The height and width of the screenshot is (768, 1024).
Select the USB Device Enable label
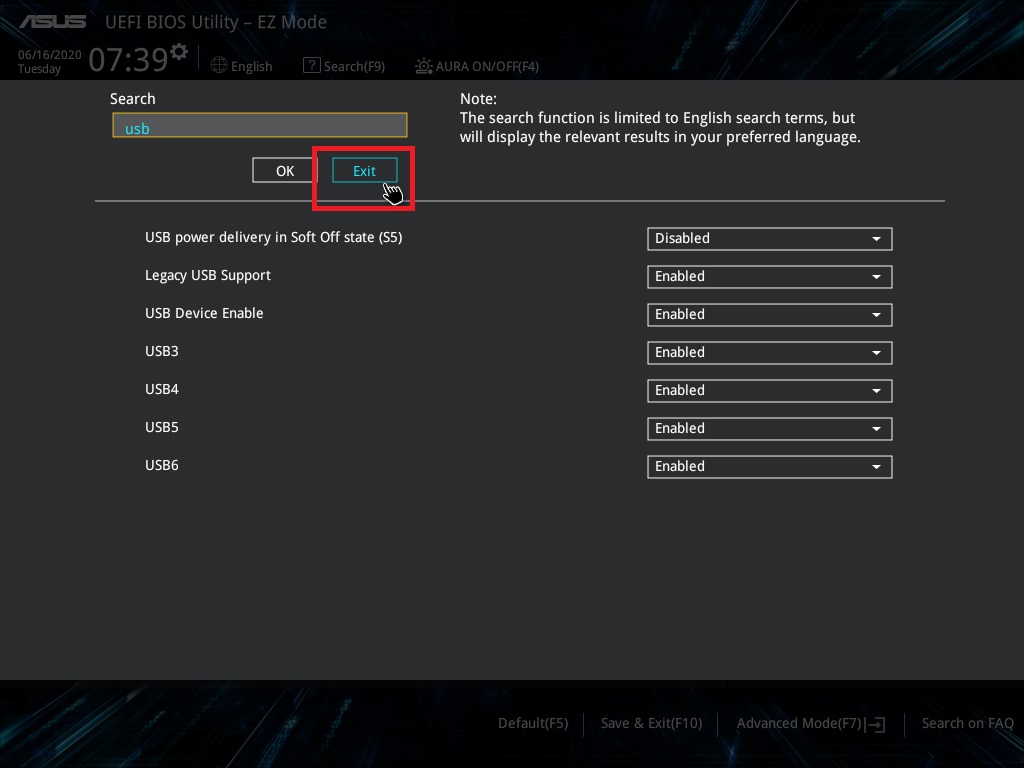(x=204, y=313)
